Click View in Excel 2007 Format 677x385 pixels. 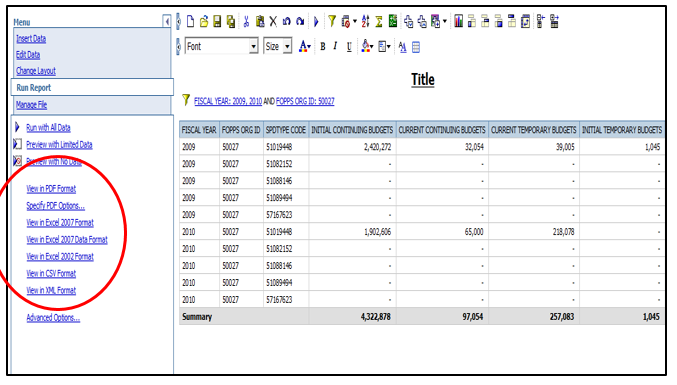[x=60, y=223]
